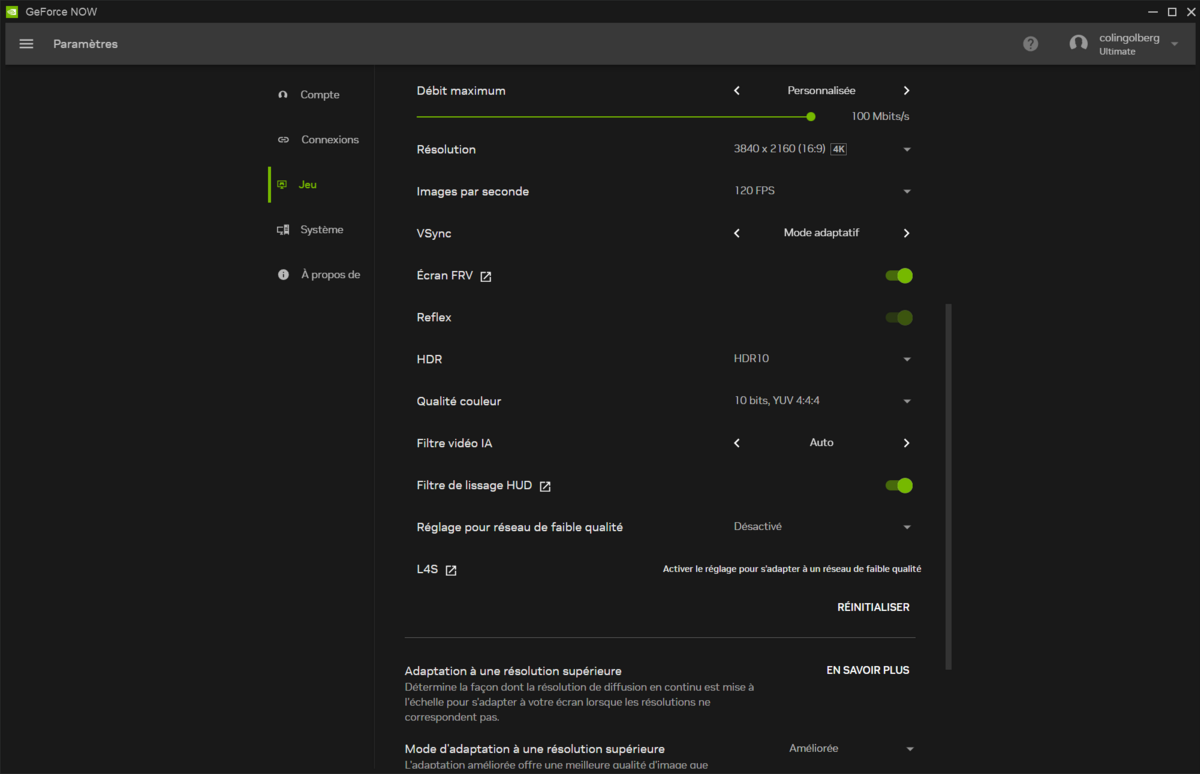1200x774 pixels.
Task: Open external link icon next to Filtre de lissage HUD
Action: pos(545,487)
